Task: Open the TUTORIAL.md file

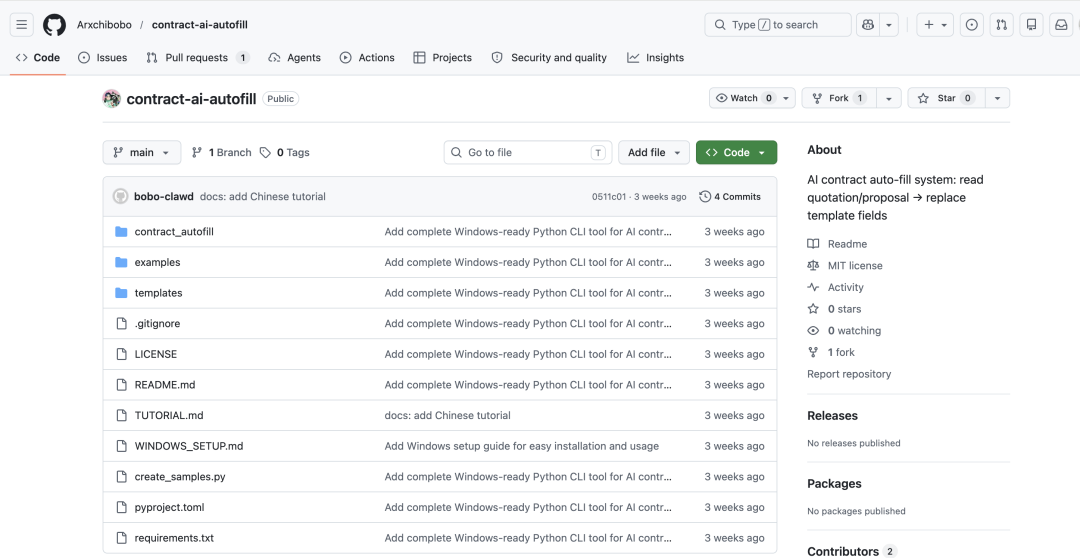Action: click(x=169, y=415)
